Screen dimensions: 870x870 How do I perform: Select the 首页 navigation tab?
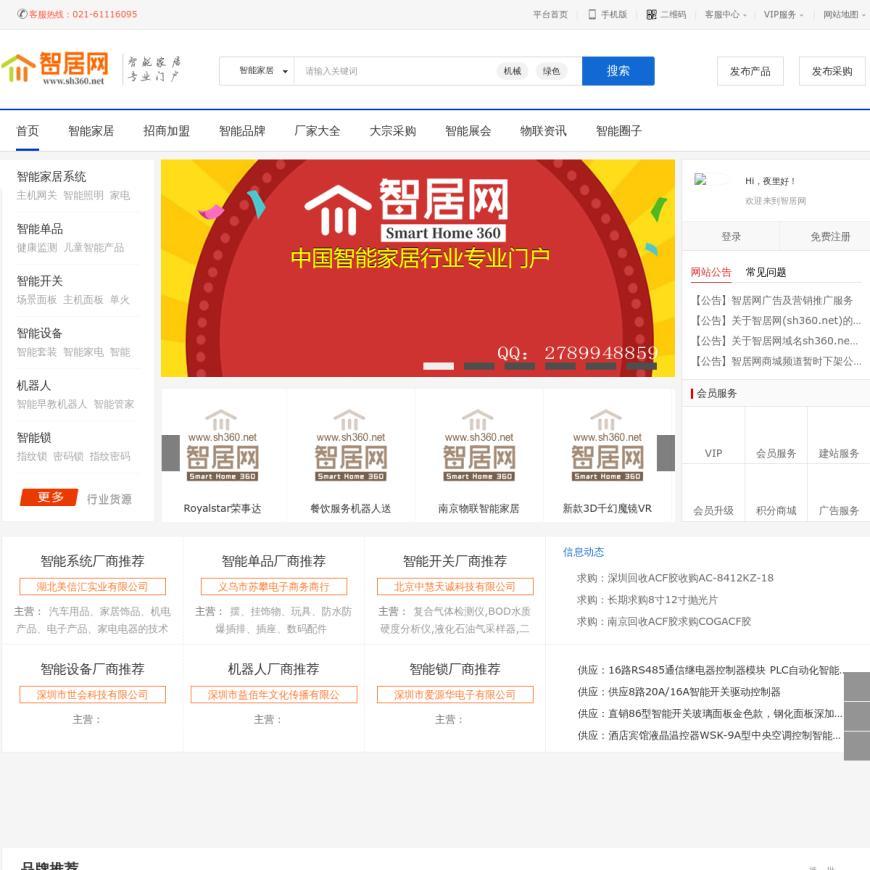(27, 131)
